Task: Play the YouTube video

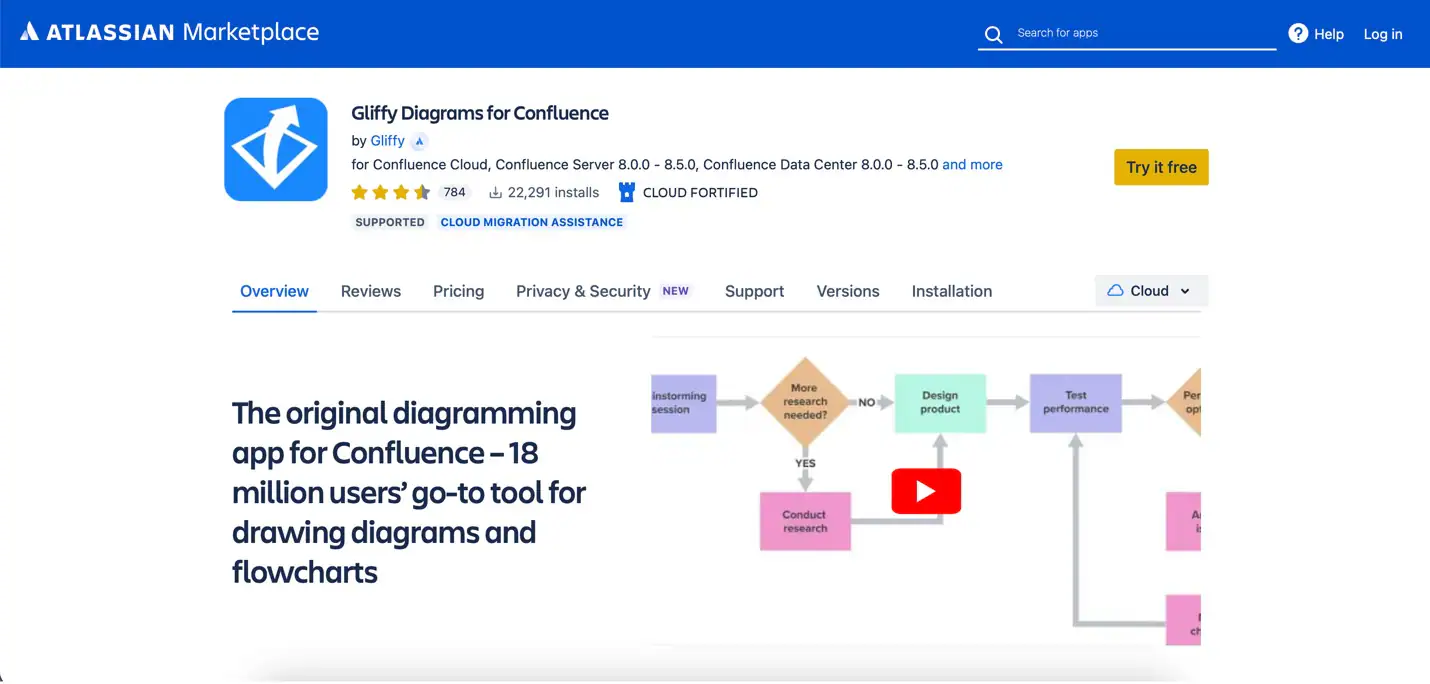Action: click(926, 491)
